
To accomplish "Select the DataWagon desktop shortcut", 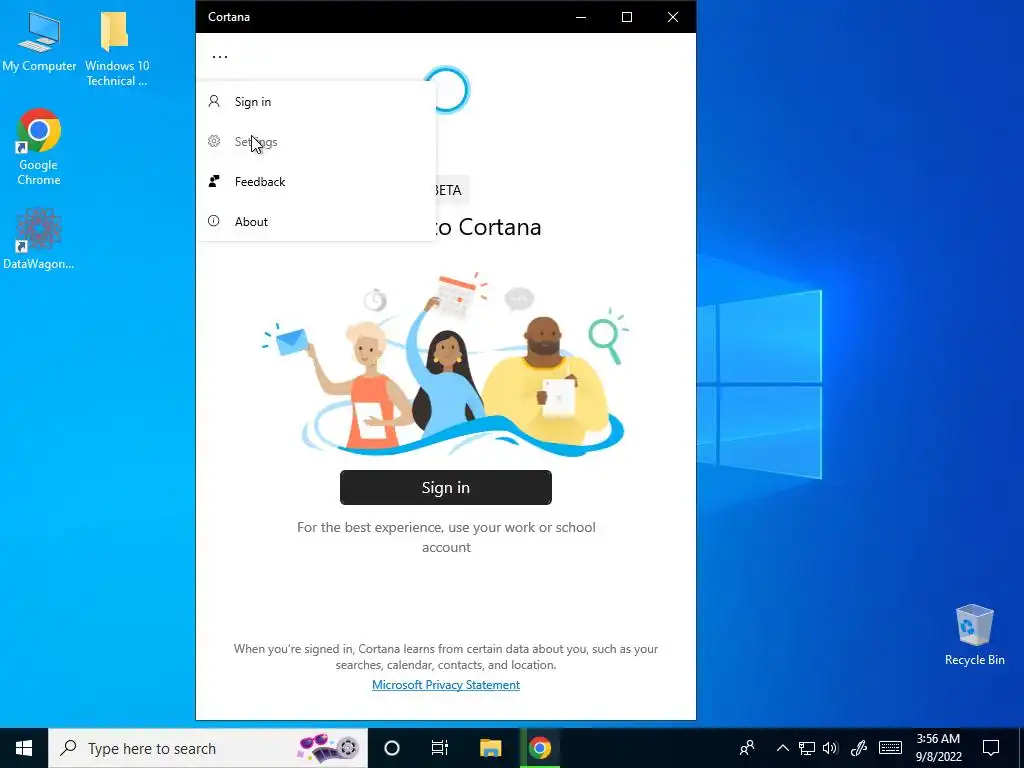I will (39, 239).
